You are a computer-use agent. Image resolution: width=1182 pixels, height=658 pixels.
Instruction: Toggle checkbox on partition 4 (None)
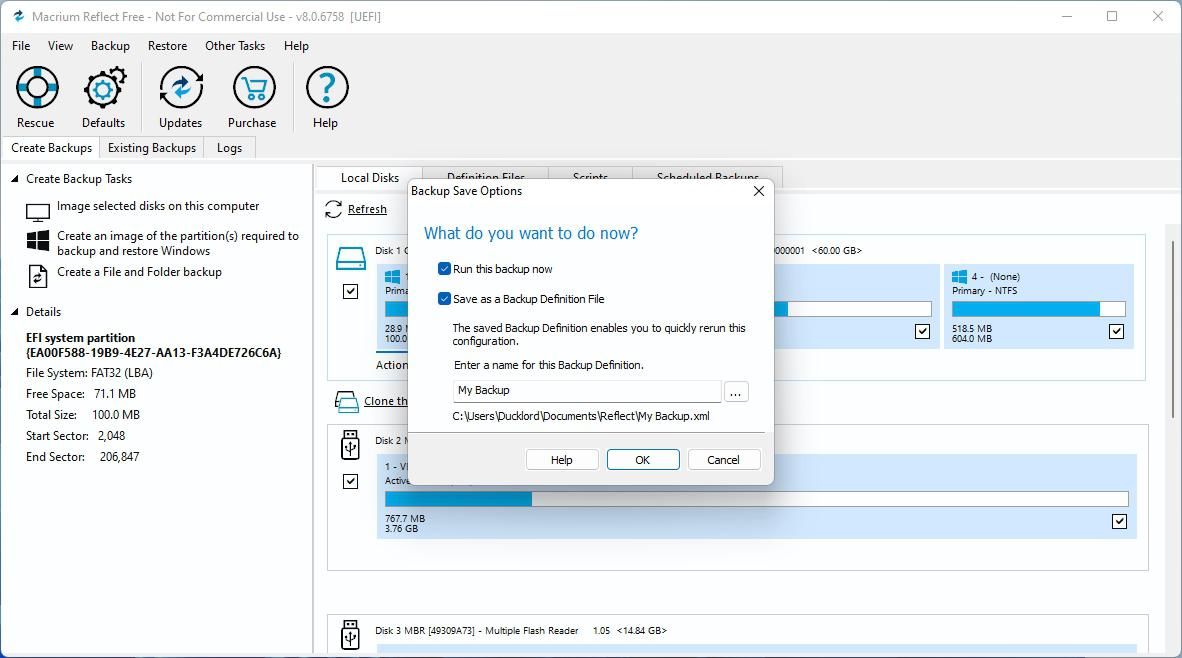point(1116,331)
